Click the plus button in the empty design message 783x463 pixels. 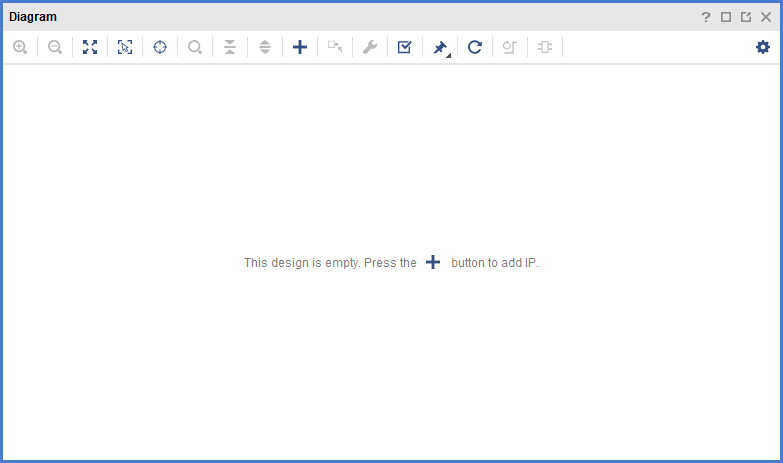433,262
